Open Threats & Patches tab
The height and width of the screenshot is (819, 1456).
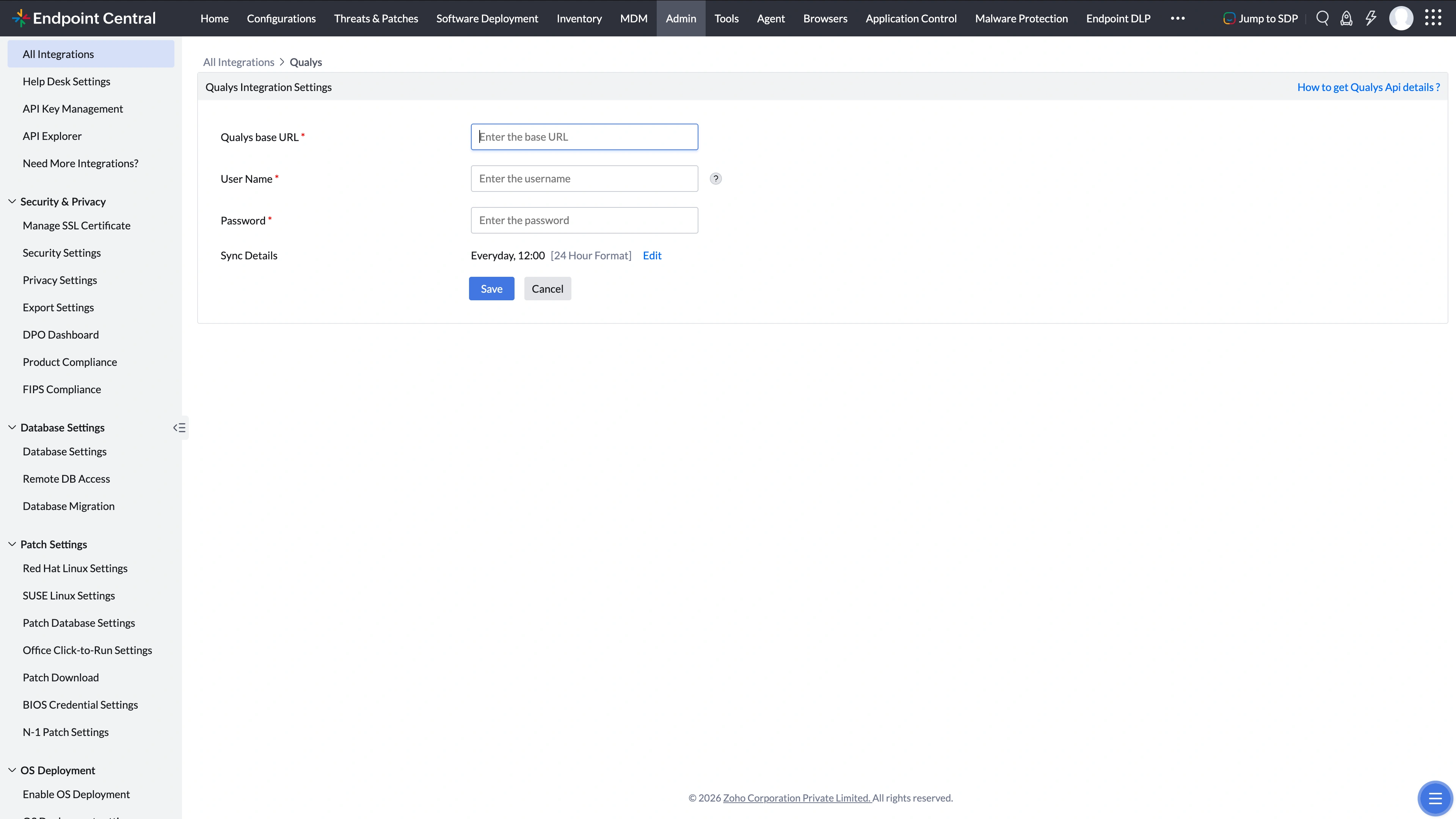coord(376,18)
